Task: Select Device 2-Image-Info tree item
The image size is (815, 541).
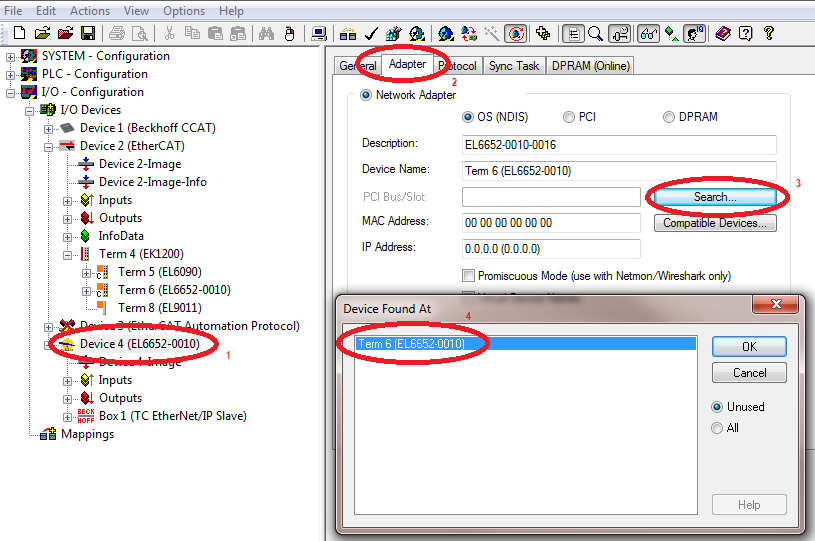Action: [x=153, y=182]
